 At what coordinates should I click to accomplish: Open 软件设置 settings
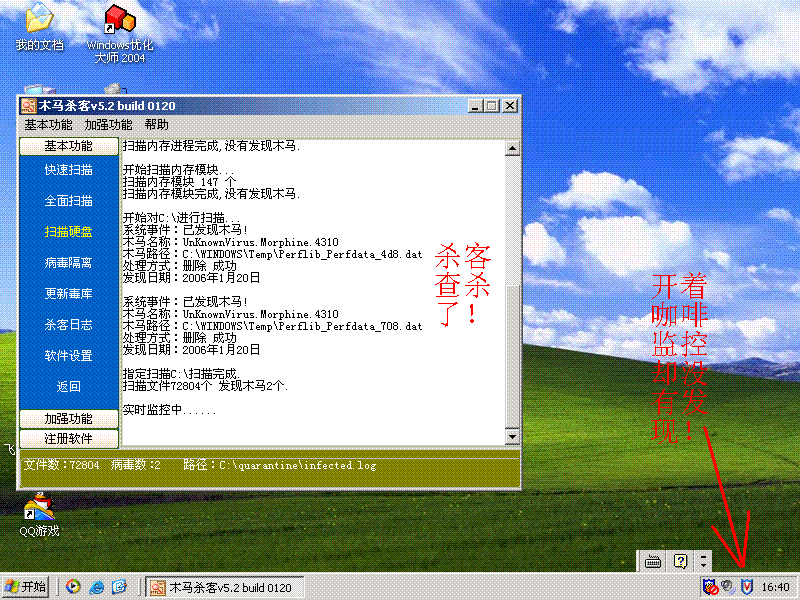(x=68, y=356)
